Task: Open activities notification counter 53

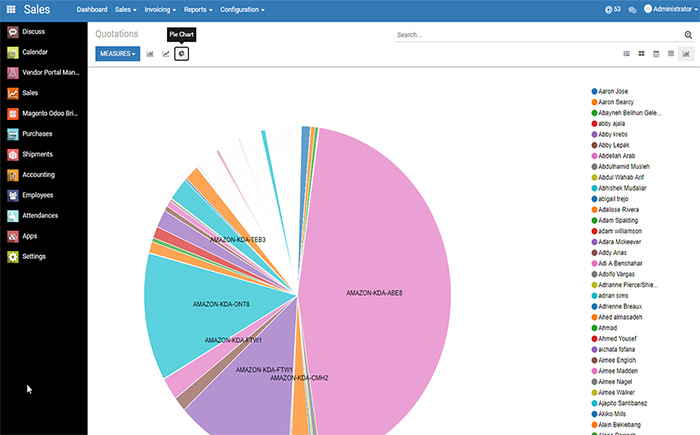Action: click(612, 9)
